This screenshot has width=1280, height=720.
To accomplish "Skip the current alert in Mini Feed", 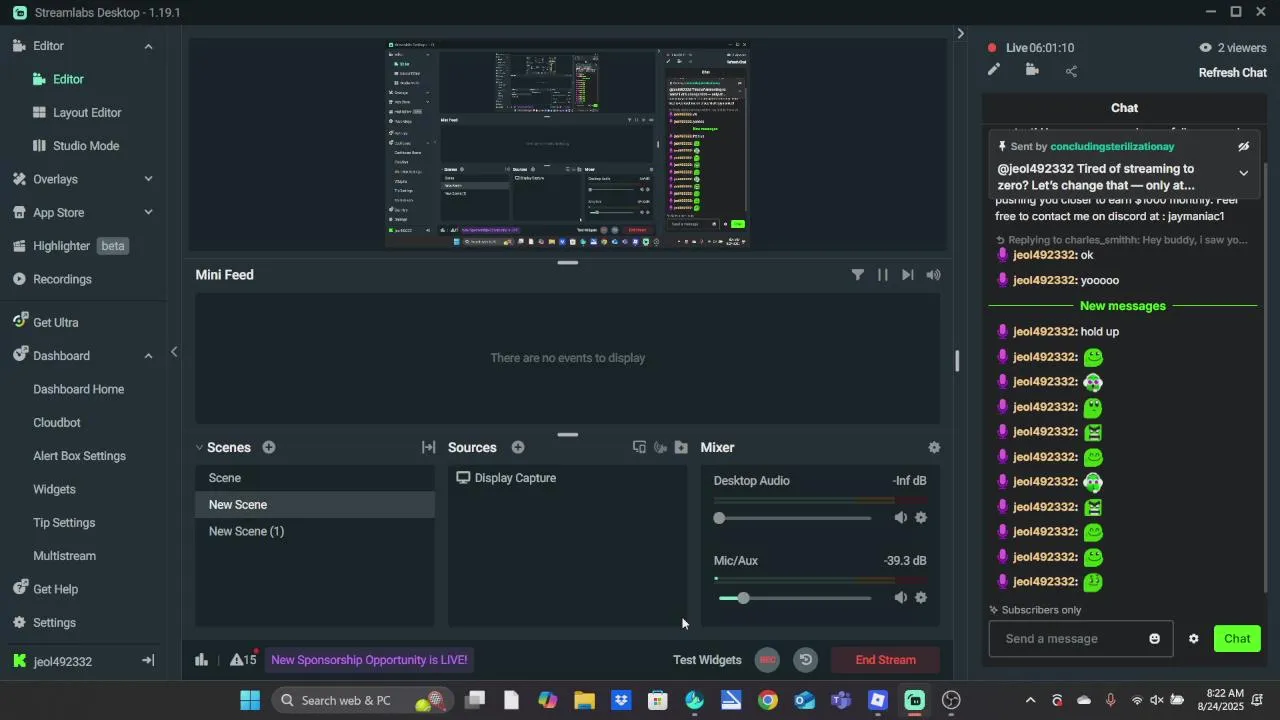I will coord(908,275).
